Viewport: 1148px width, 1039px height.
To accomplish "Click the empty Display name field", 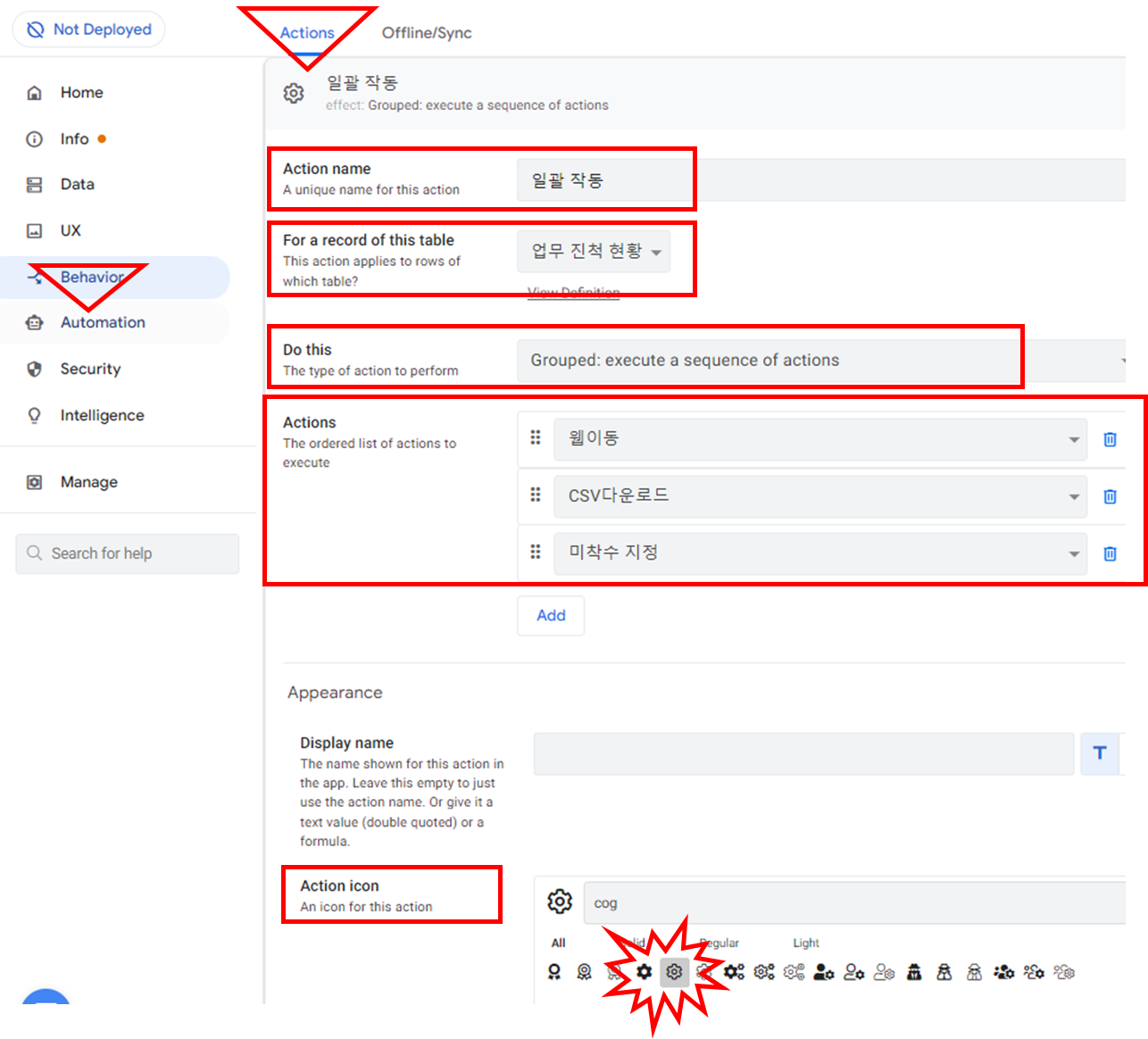I will pos(803,754).
